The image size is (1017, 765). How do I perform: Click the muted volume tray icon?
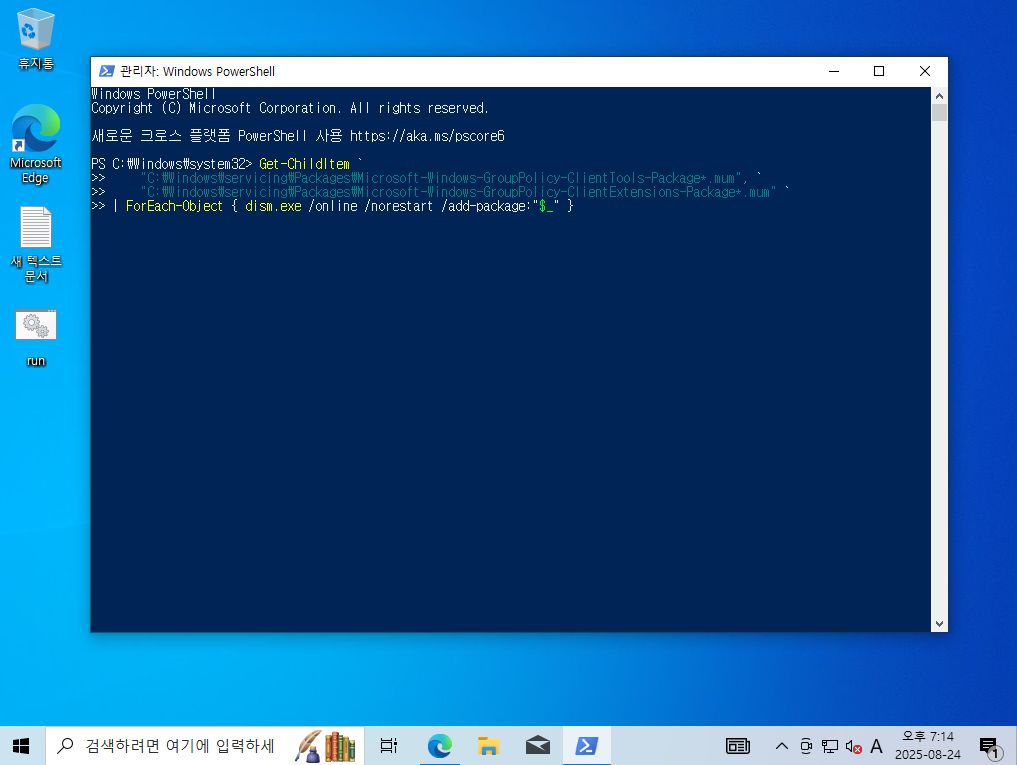tap(853, 746)
